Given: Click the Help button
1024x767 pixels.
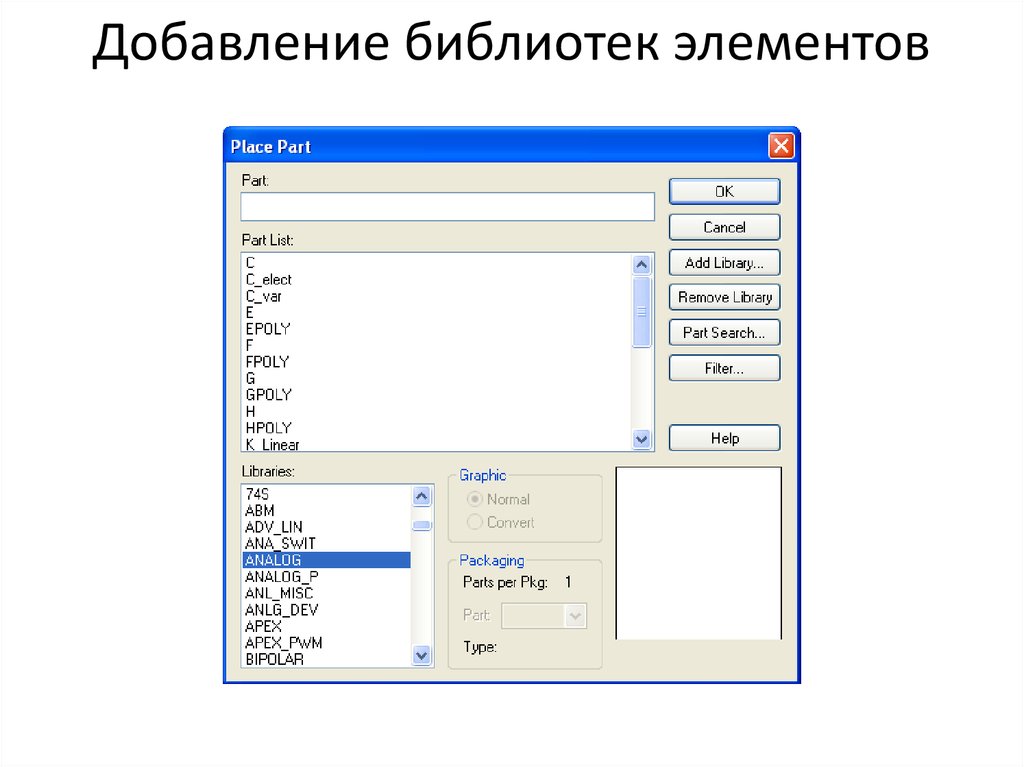Looking at the screenshot, I should pos(724,437).
